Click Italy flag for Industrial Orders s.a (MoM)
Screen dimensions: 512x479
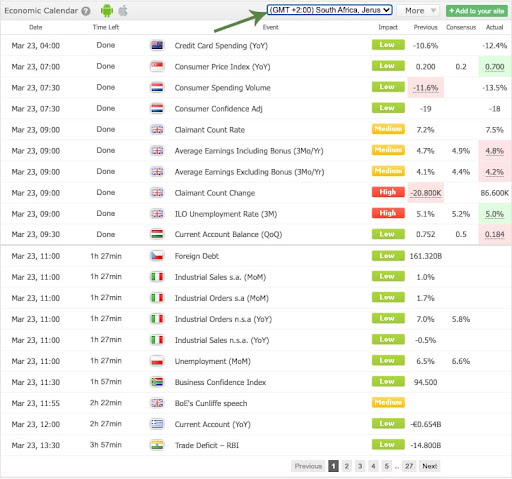point(157,298)
